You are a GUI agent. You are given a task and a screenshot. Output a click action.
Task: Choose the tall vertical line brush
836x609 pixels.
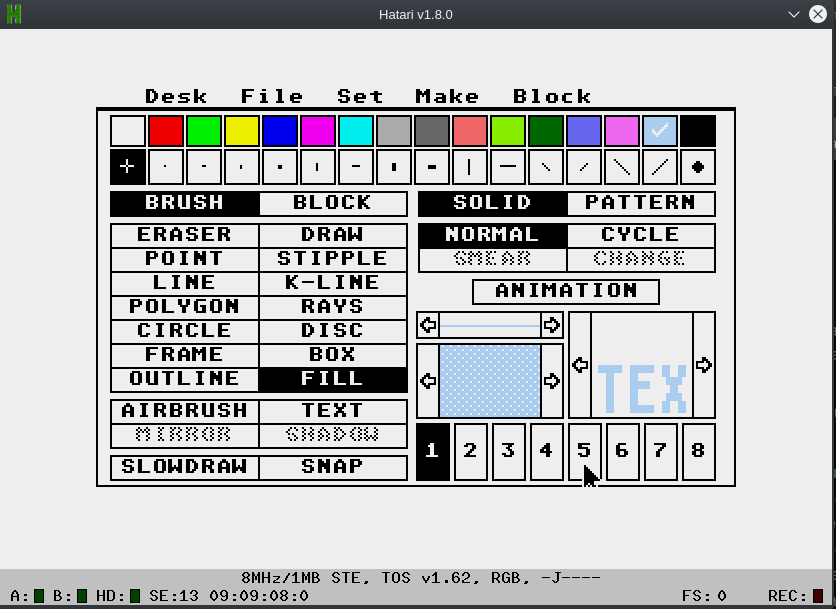pos(469,167)
